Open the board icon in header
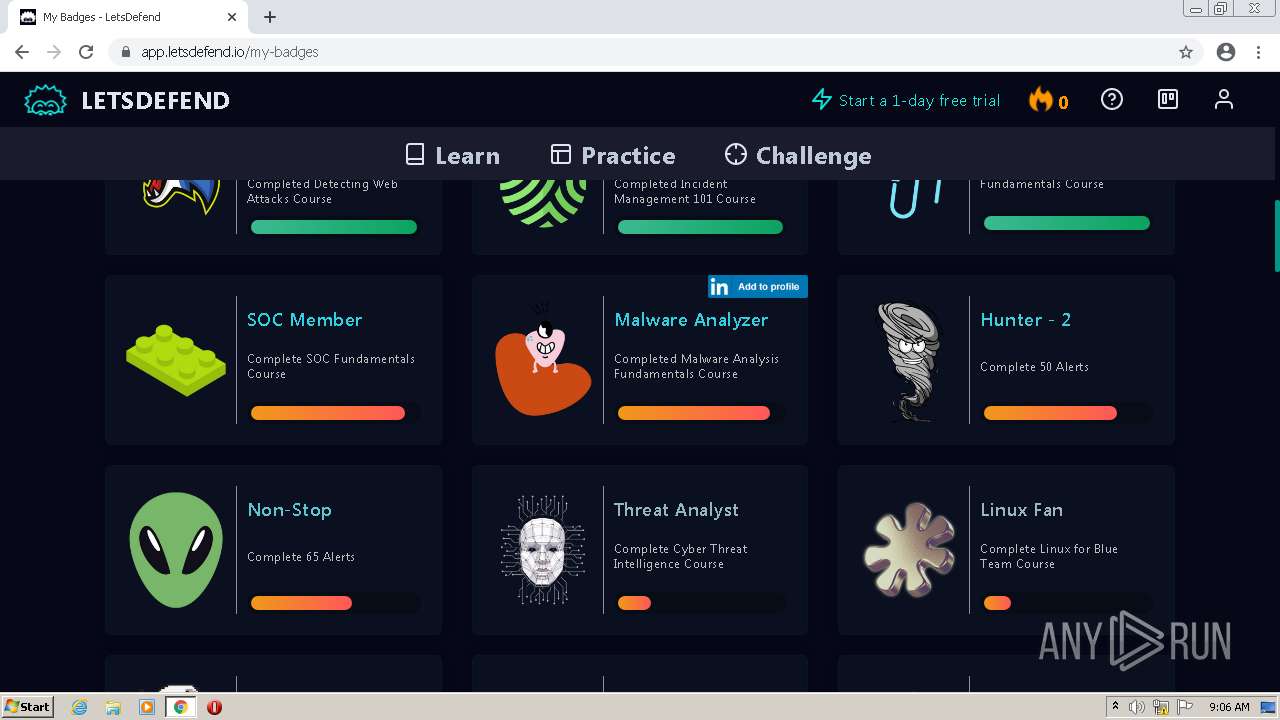Image resolution: width=1280 pixels, height=720 pixels. click(x=1168, y=99)
